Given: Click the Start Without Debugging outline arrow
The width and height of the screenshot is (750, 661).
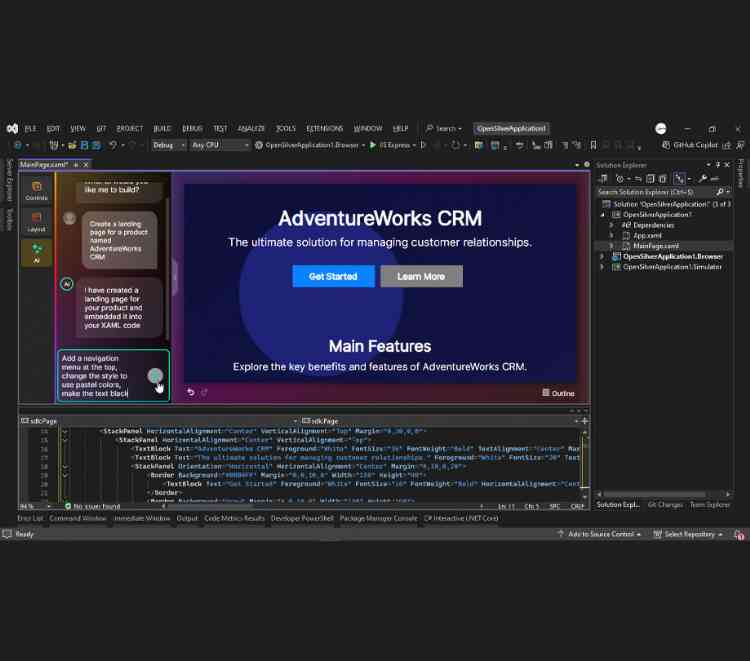Looking at the screenshot, I should [x=423, y=145].
